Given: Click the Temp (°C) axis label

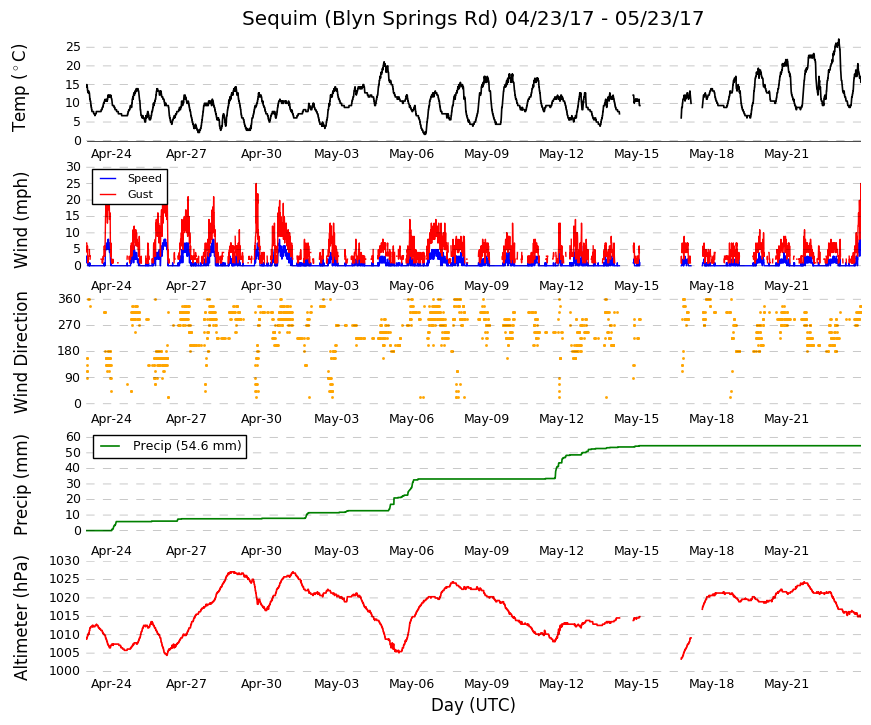Looking at the screenshot, I should [x=19, y=88].
